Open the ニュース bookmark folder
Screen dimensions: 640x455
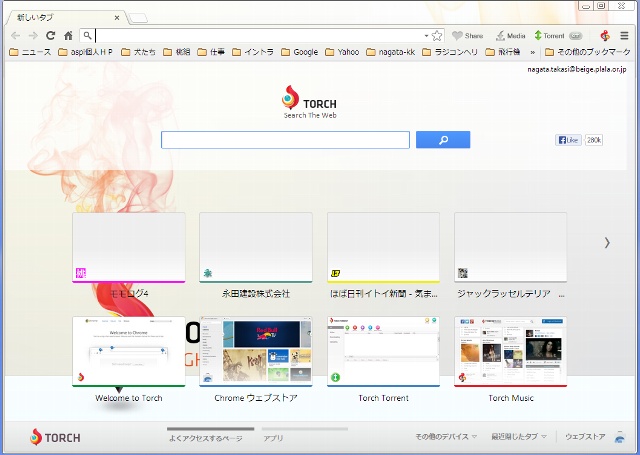[31, 52]
